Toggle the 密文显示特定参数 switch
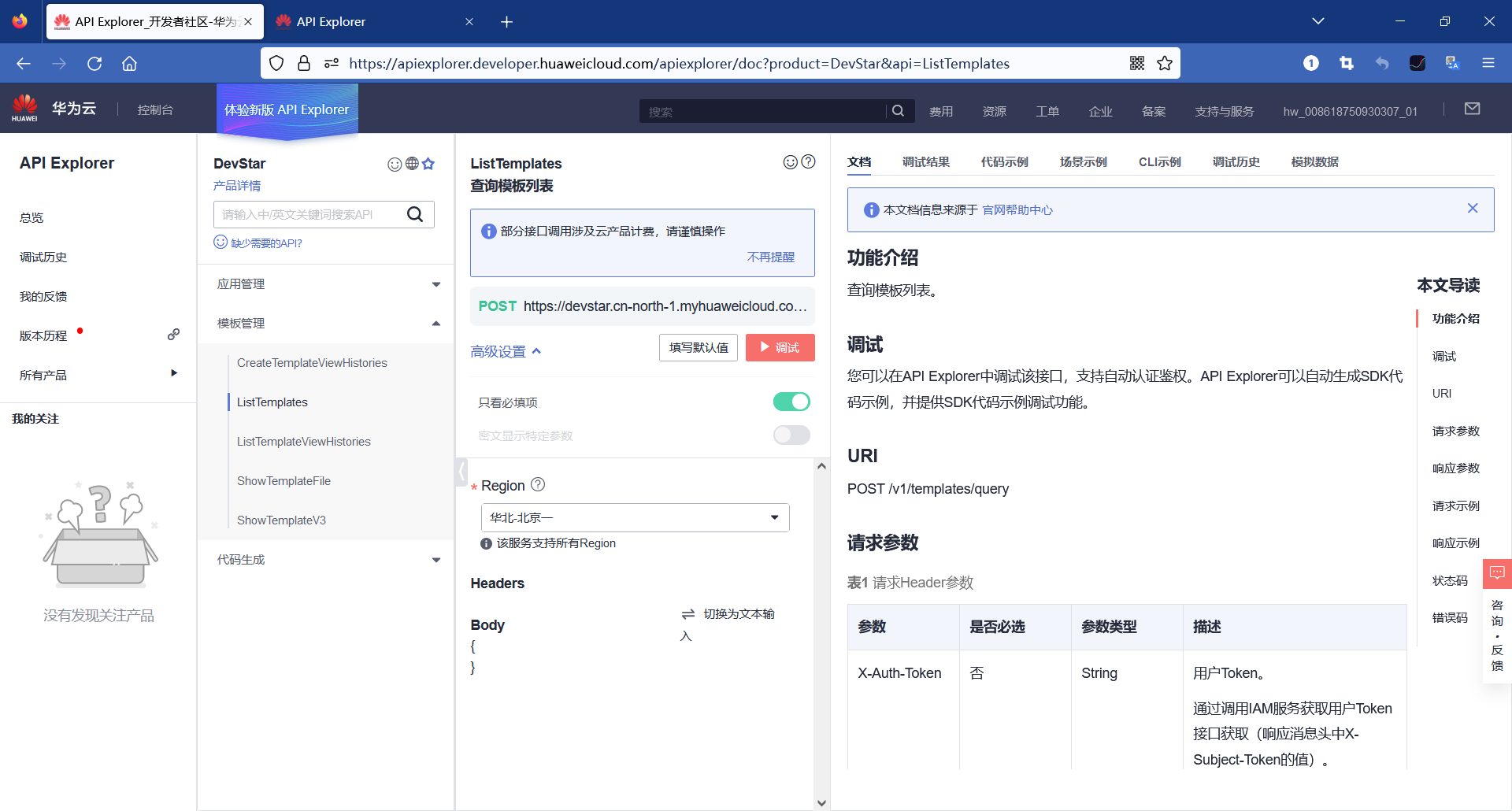The height and width of the screenshot is (811, 1512). (x=791, y=435)
